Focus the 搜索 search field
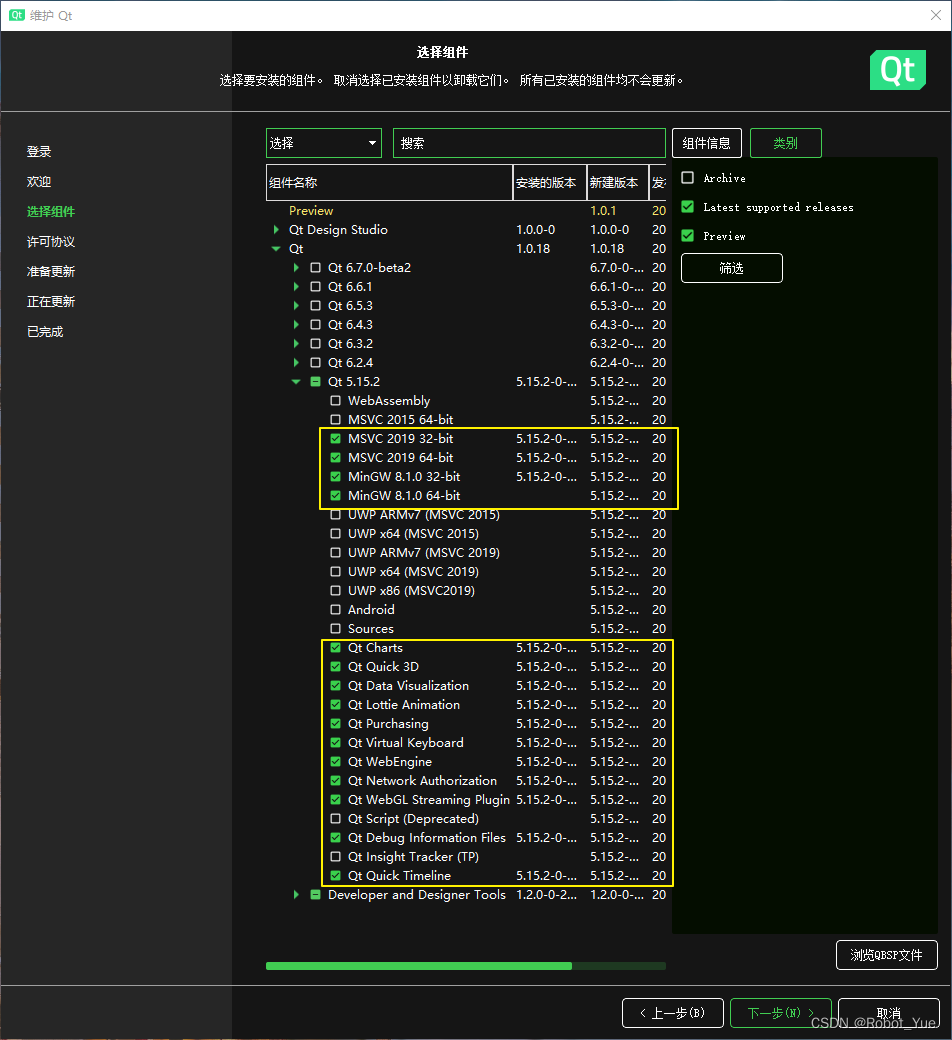This screenshot has width=952, height=1040. (529, 143)
